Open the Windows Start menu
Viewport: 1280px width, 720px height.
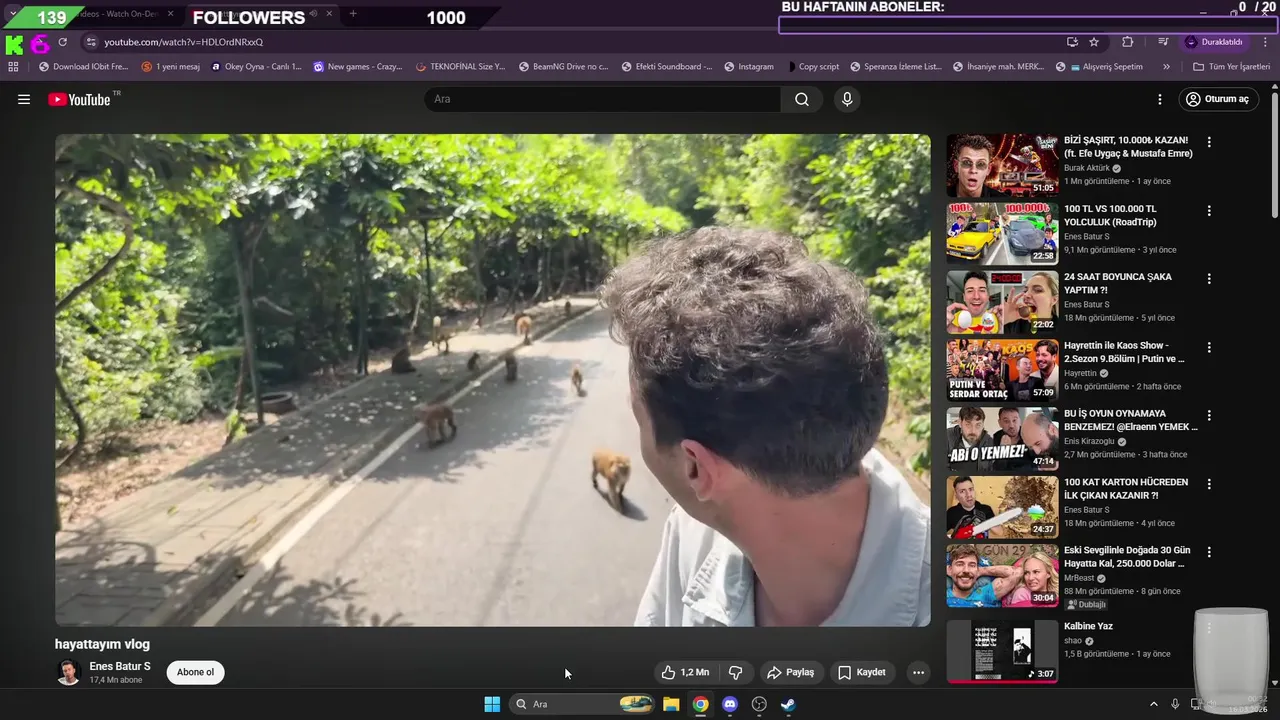[492, 704]
